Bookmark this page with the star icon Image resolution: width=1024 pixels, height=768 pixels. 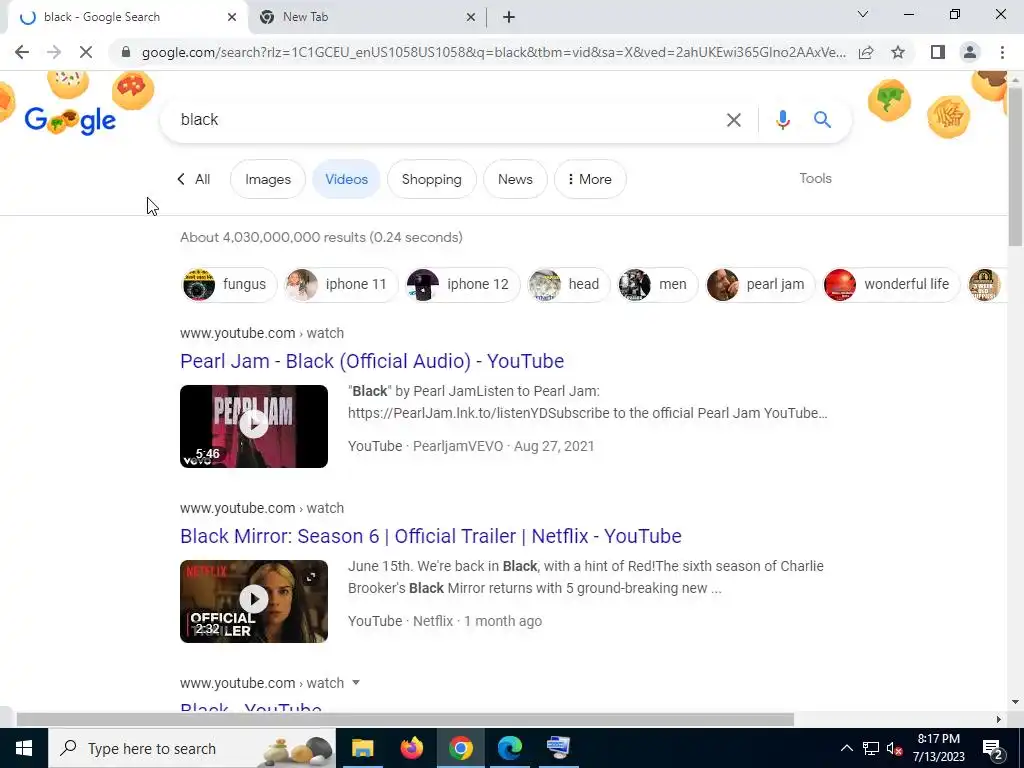[898, 52]
